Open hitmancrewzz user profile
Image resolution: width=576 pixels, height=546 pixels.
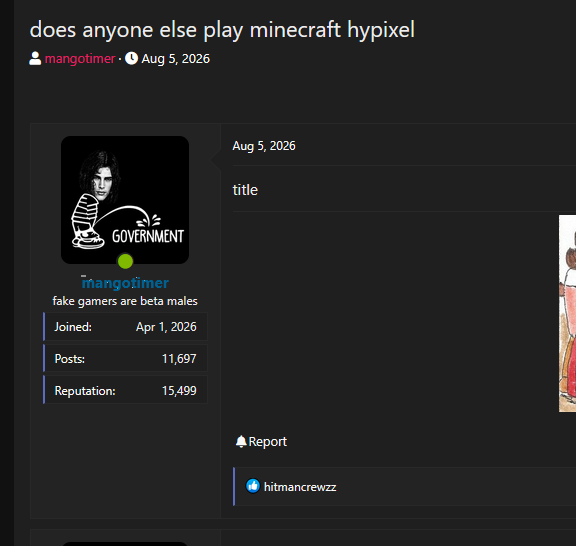coord(300,487)
